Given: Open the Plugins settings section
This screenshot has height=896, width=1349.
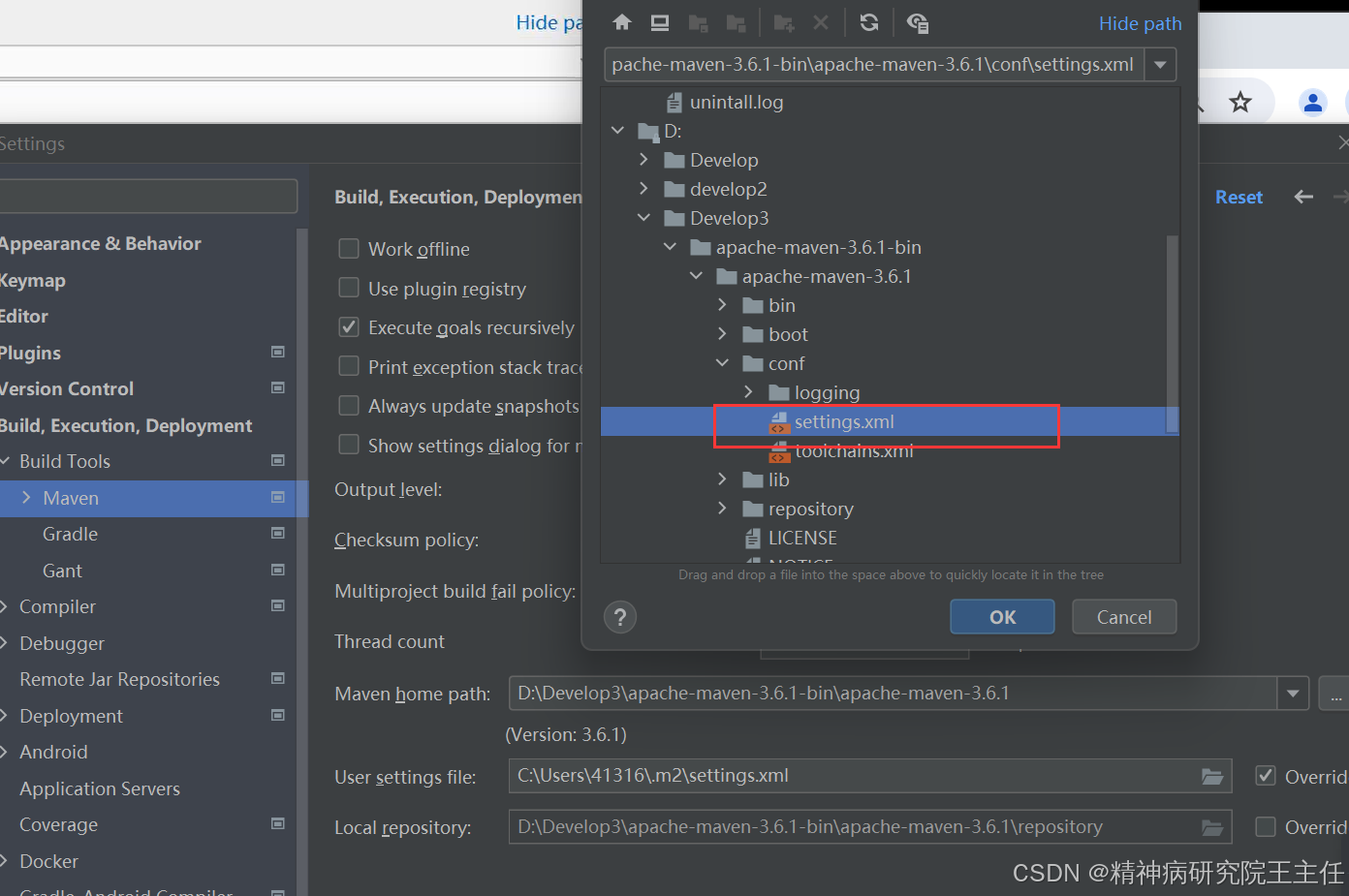Looking at the screenshot, I should tap(30, 353).
